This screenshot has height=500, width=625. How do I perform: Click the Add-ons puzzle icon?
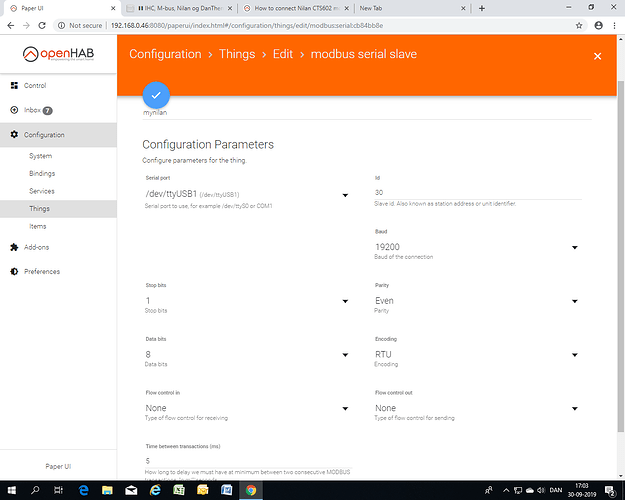pyautogui.click(x=13, y=246)
